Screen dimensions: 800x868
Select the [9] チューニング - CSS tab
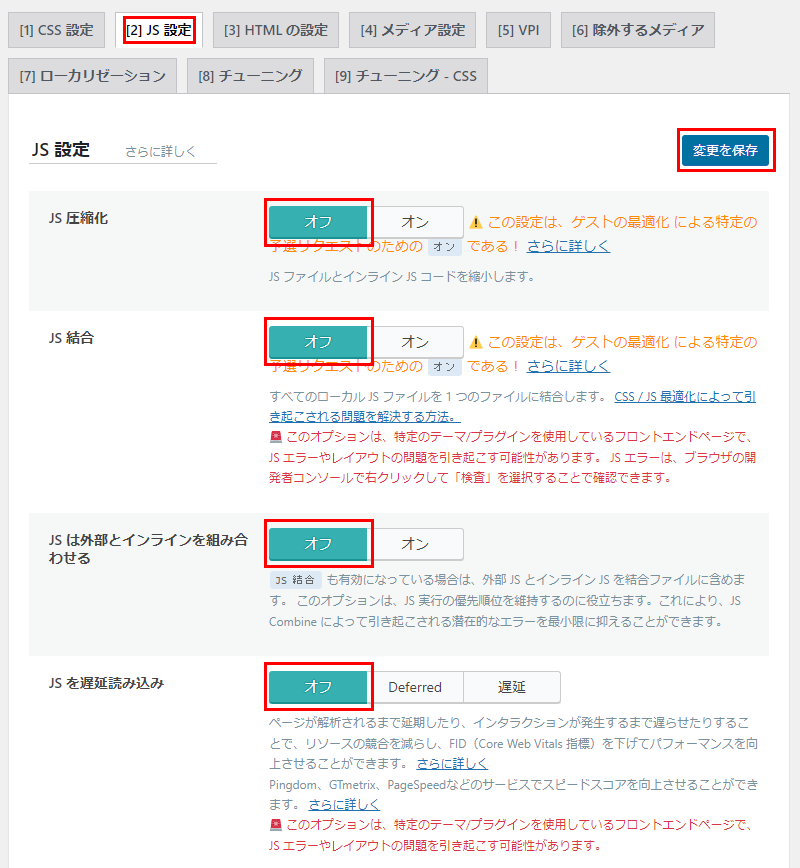coord(405,76)
